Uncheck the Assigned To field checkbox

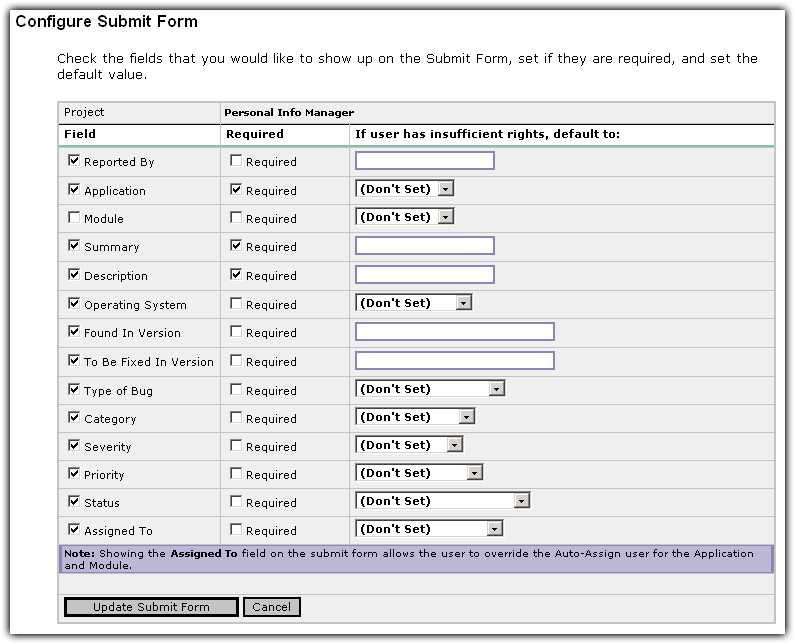coord(74,530)
